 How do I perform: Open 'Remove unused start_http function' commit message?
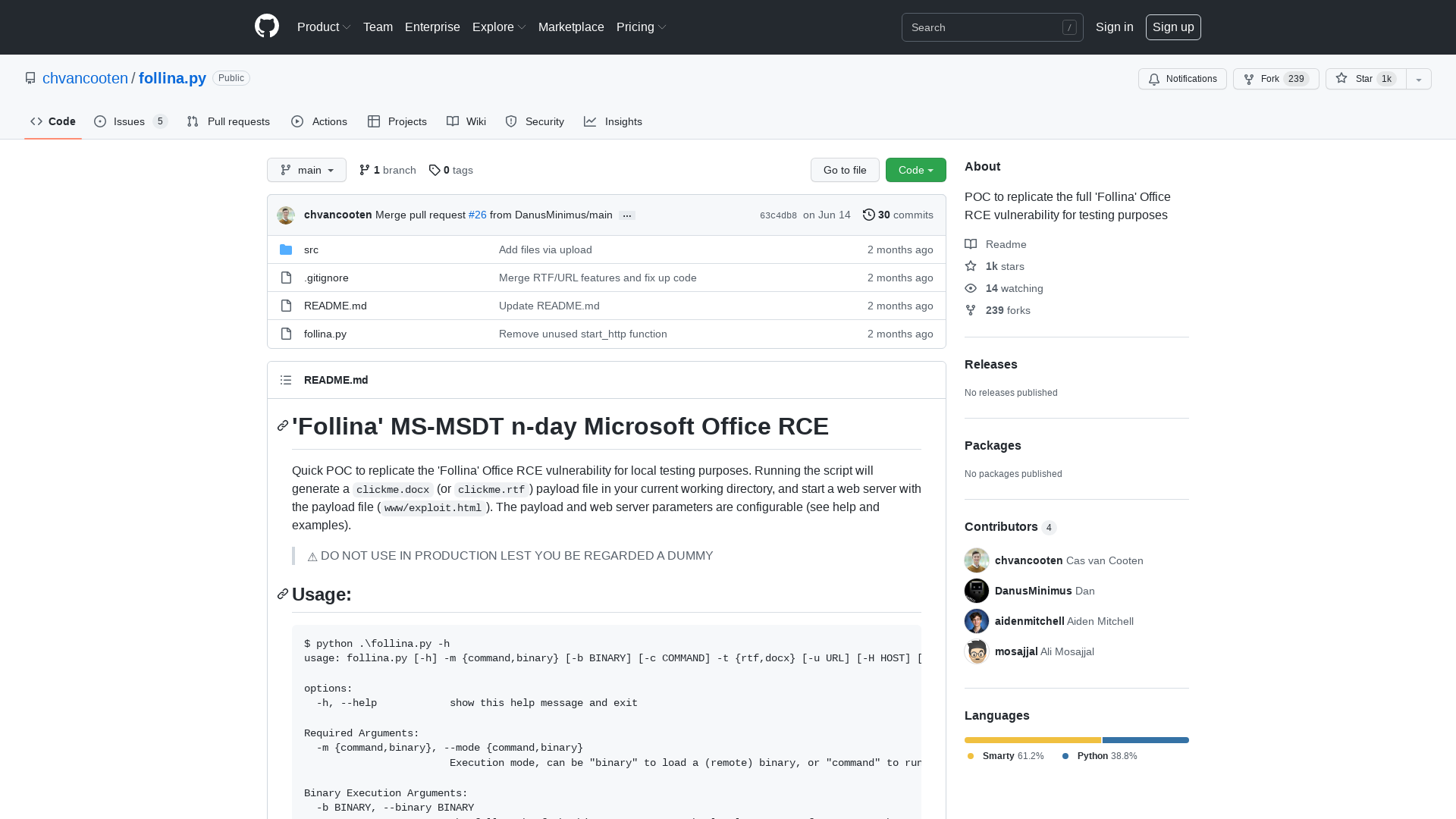coord(583,334)
